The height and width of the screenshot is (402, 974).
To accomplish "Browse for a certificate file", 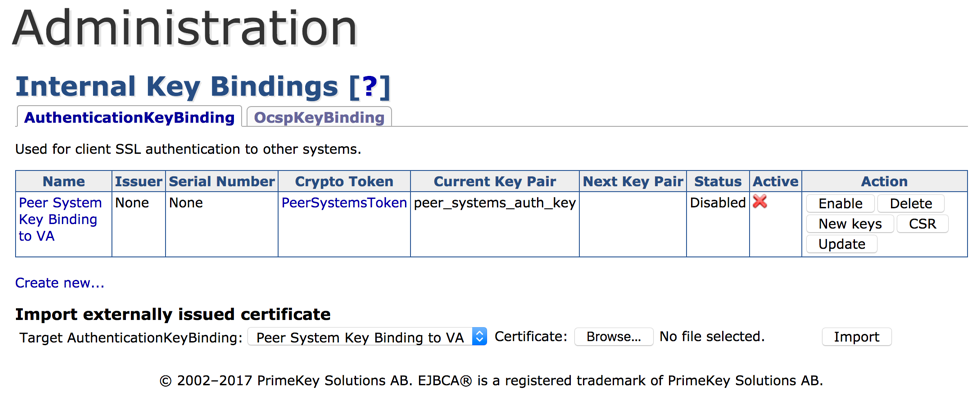I will (x=613, y=337).
